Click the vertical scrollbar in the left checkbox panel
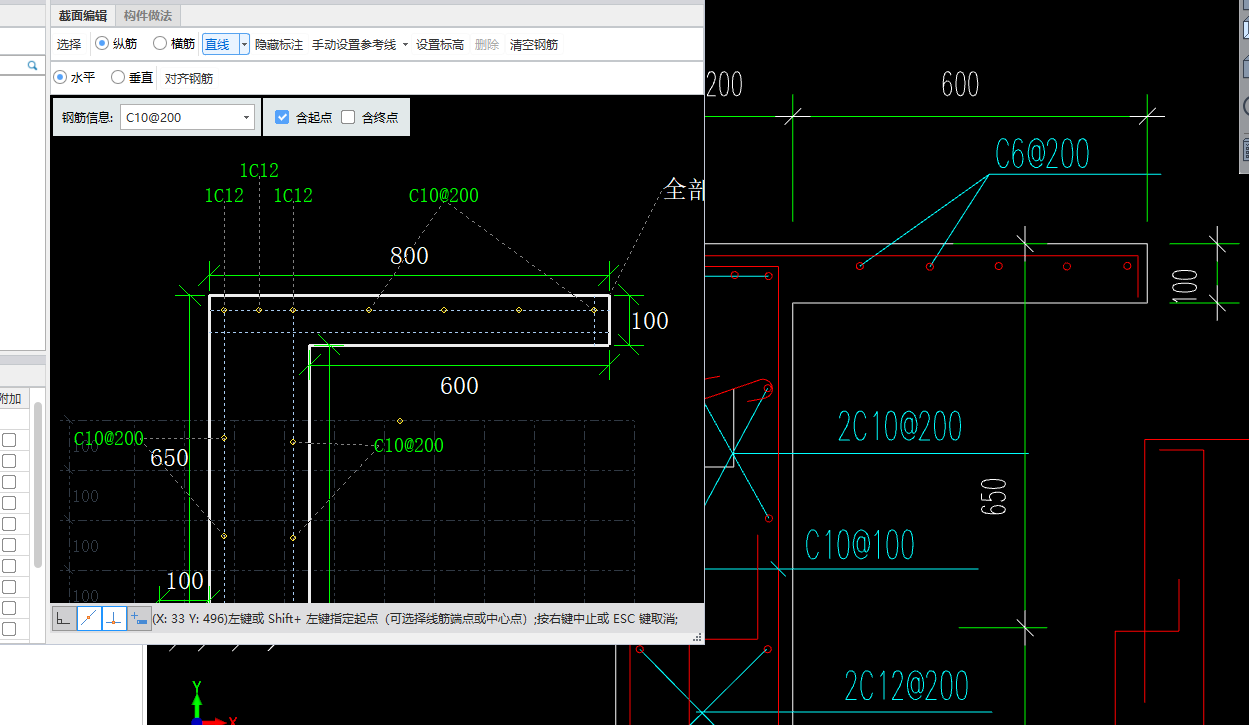Screen dimensions: 1249x725 38,485
